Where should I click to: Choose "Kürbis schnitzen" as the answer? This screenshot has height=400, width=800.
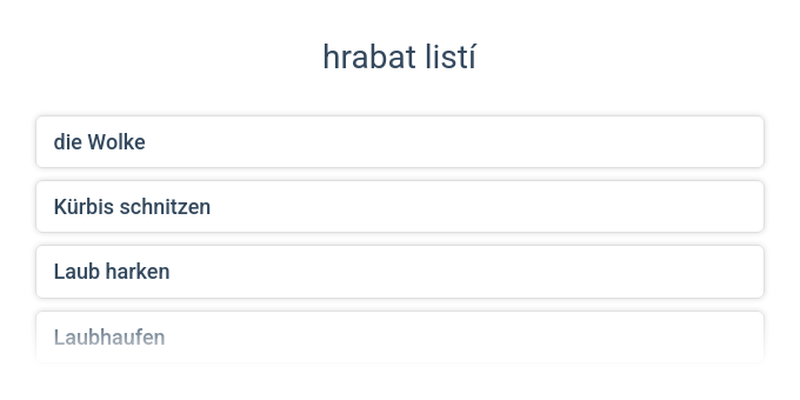click(x=400, y=207)
